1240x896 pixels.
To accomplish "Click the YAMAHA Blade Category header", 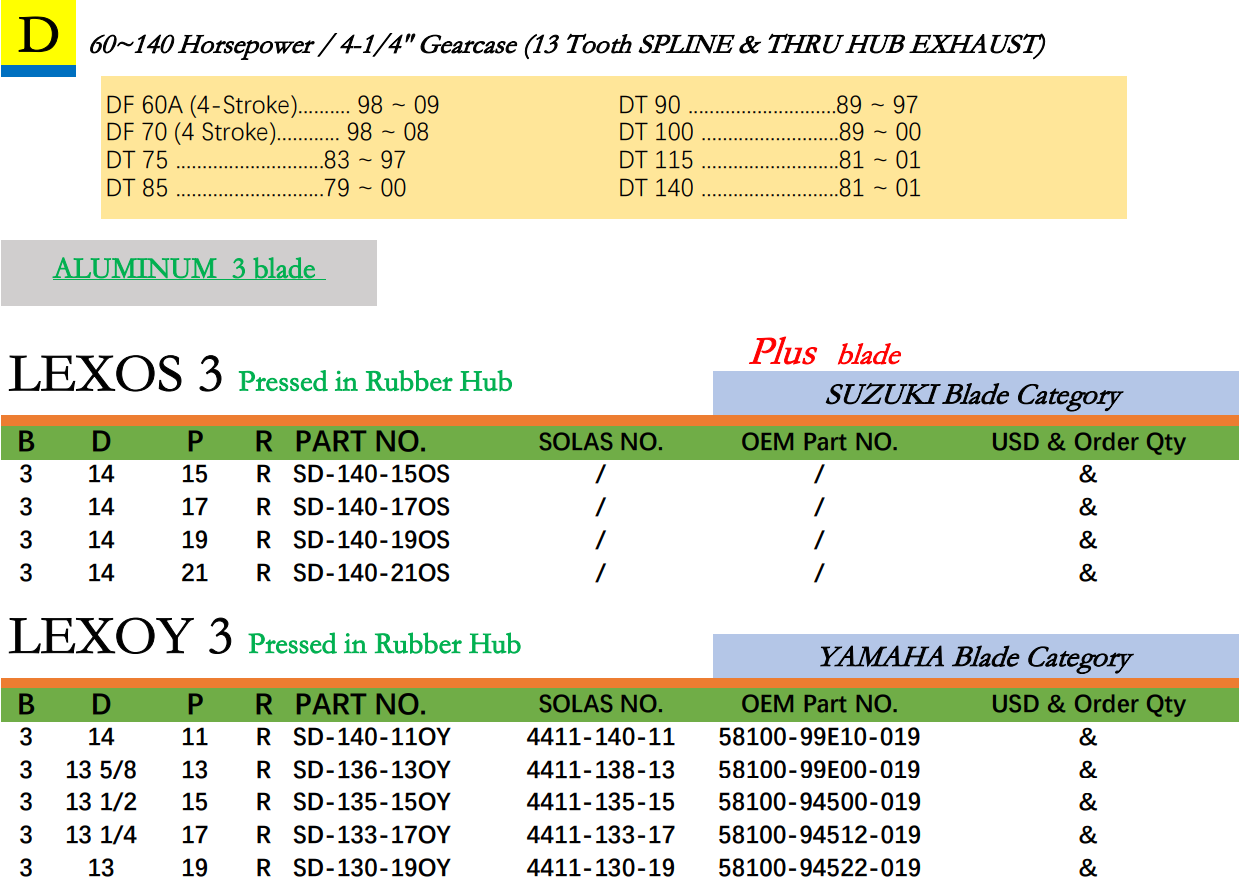I will pyautogui.click(x=975, y=656).
